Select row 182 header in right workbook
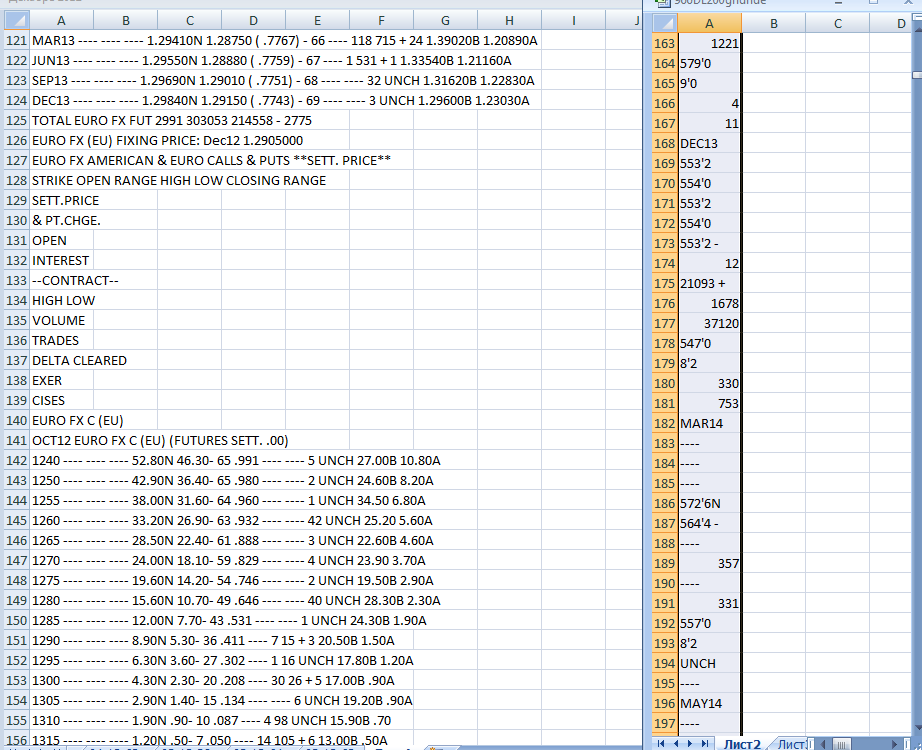The height and width of the screenshot is (750, 922). (x=665, y=424)
